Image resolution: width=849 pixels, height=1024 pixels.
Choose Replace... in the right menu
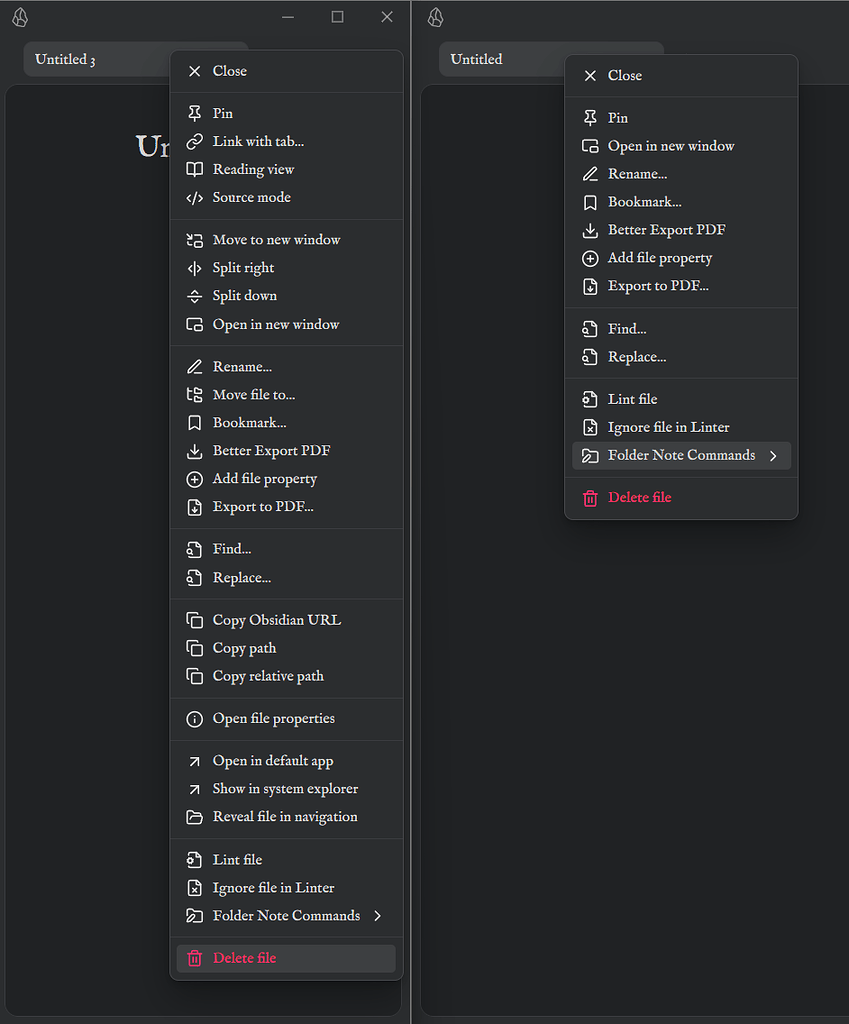(x=681, y=357)
